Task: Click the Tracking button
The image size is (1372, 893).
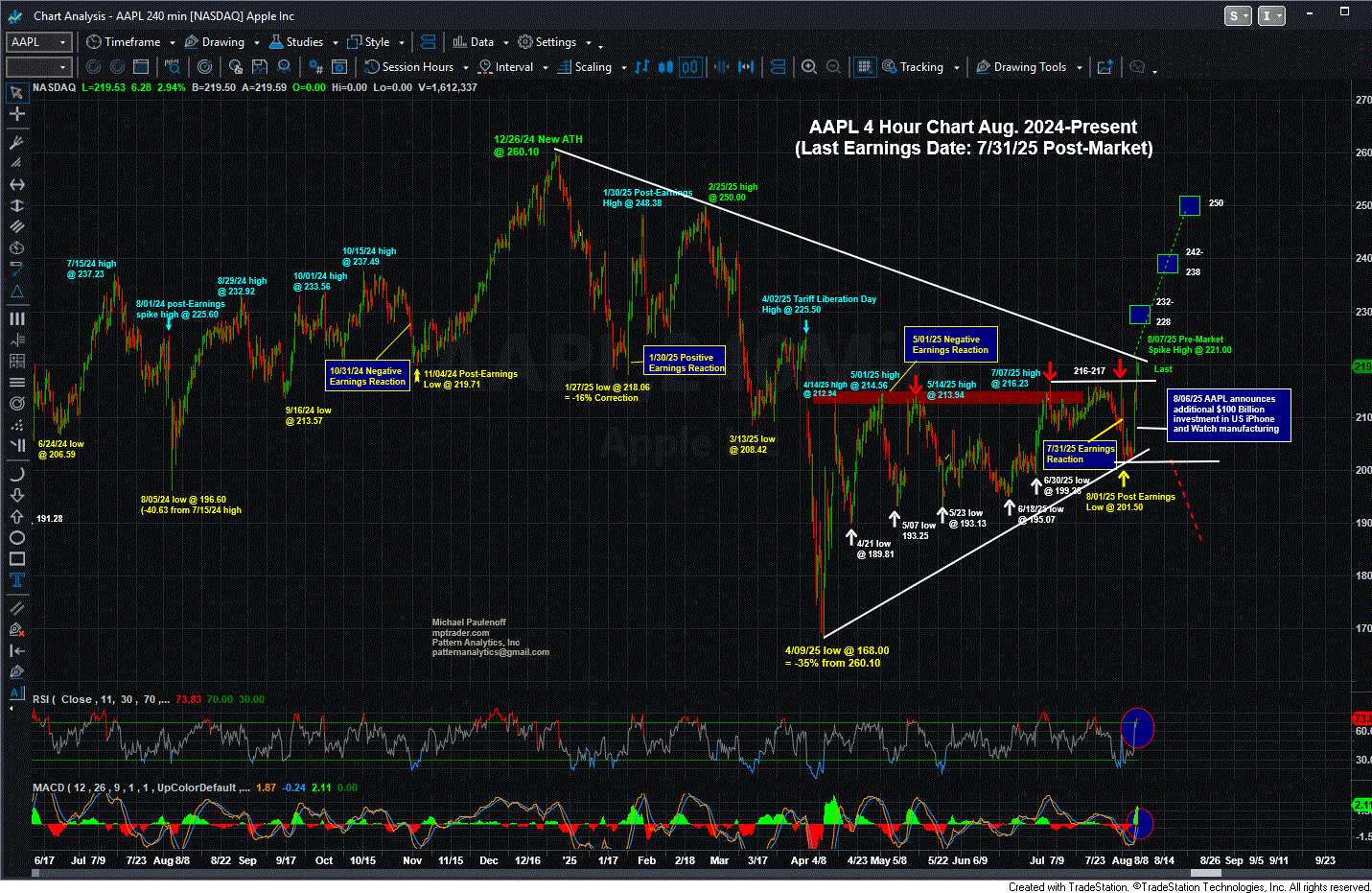Action: click(914, 66)
